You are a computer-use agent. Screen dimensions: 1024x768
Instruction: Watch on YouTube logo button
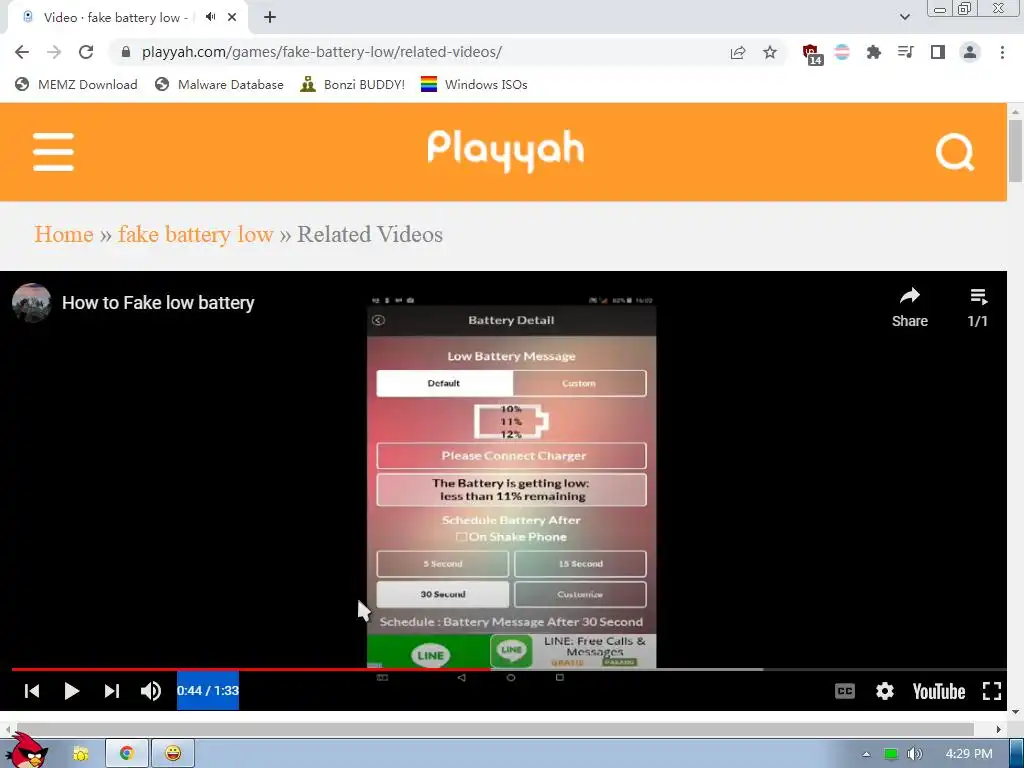pos(938,691)
